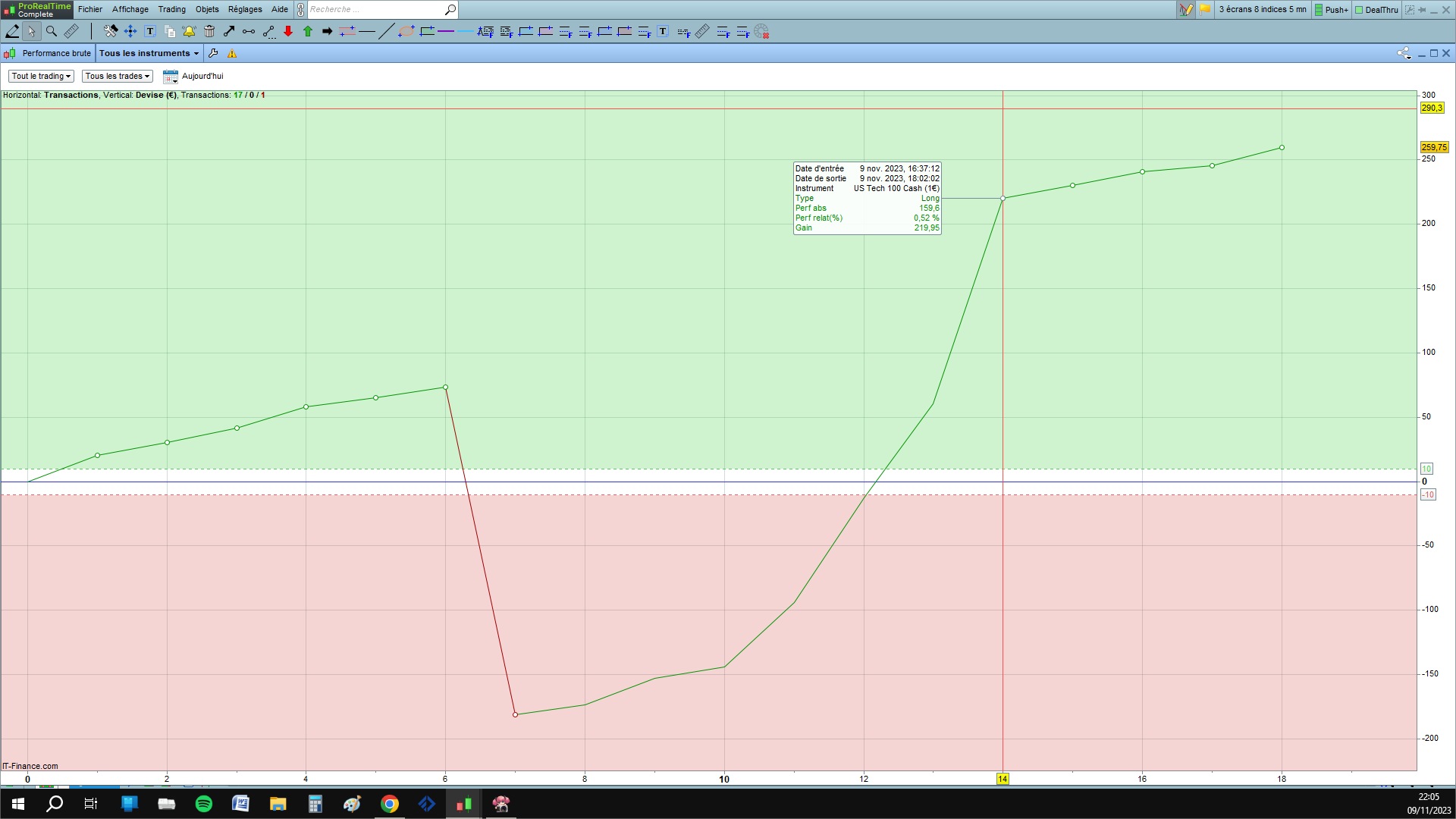Select the red down arrow tool
Screen dimensions: 1456x819
click(x=288, y=31)
